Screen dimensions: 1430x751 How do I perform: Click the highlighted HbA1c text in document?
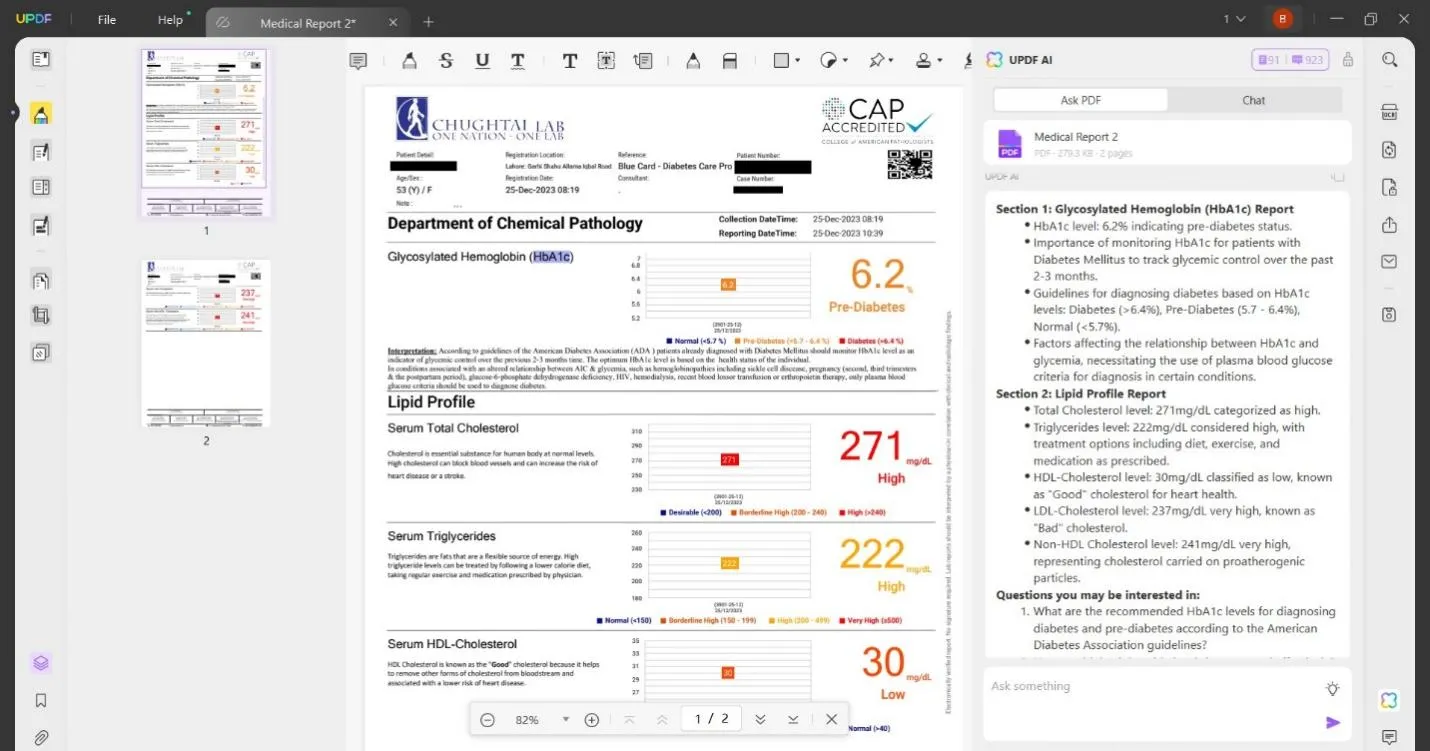click(551, 257)
